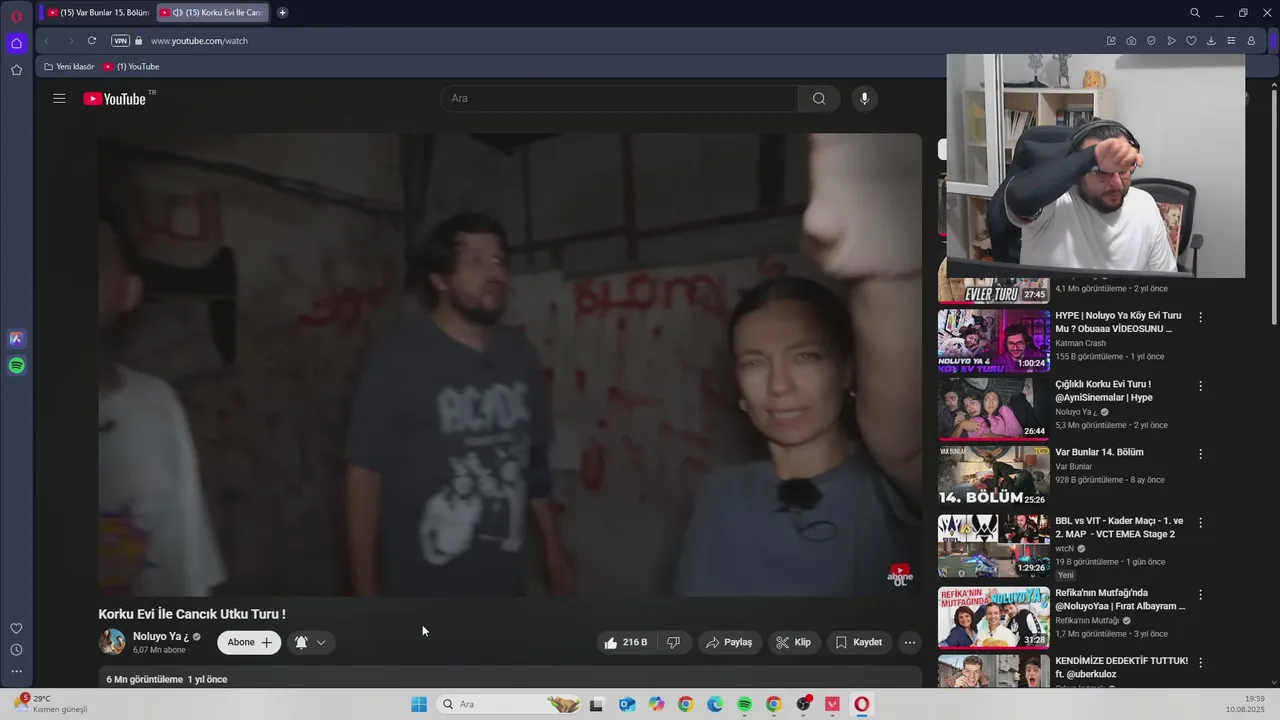Image resolution: width=1280 pixels, height=720 pixels.
Task: Take a snapshot with Opera camera icon
Action: 1131,41
